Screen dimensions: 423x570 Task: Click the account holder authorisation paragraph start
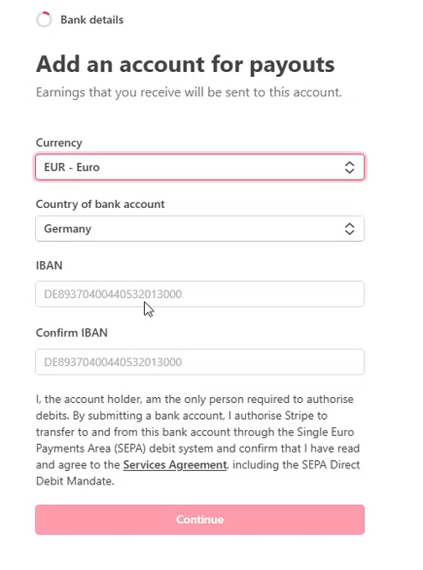click(88, 399)
